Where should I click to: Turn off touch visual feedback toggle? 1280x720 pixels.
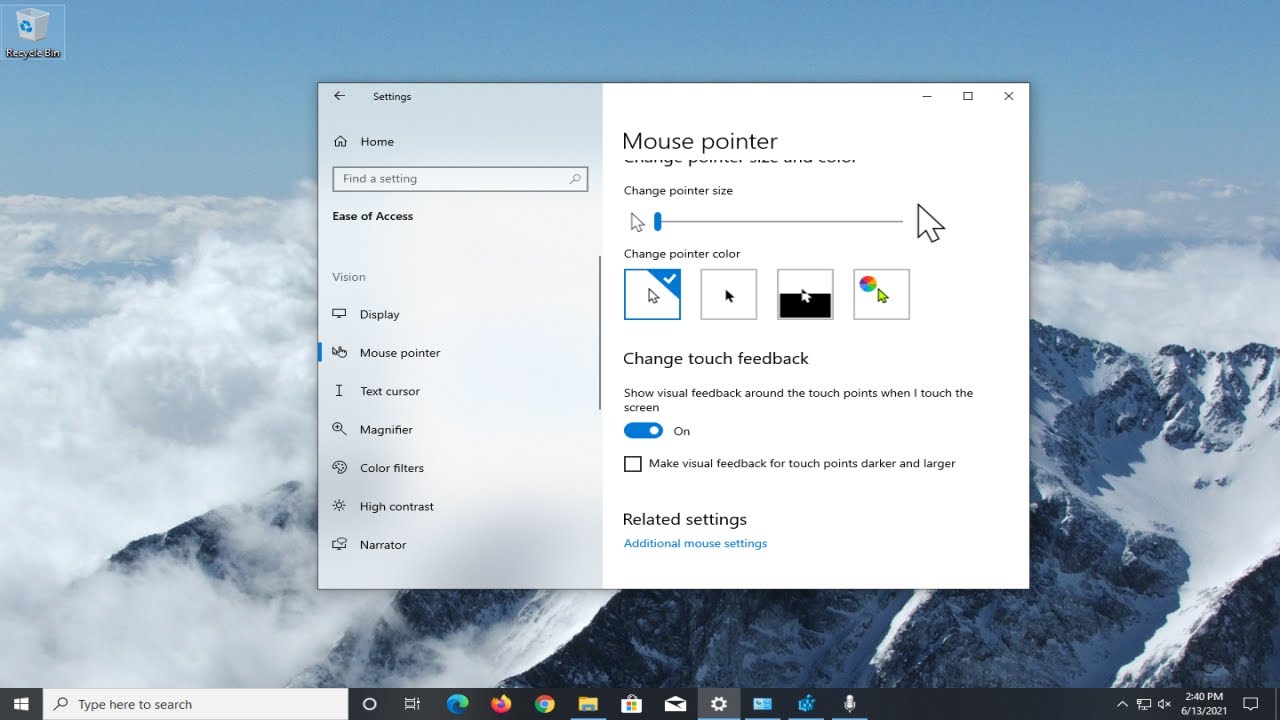pyautogui.click(x=643, y=431)
